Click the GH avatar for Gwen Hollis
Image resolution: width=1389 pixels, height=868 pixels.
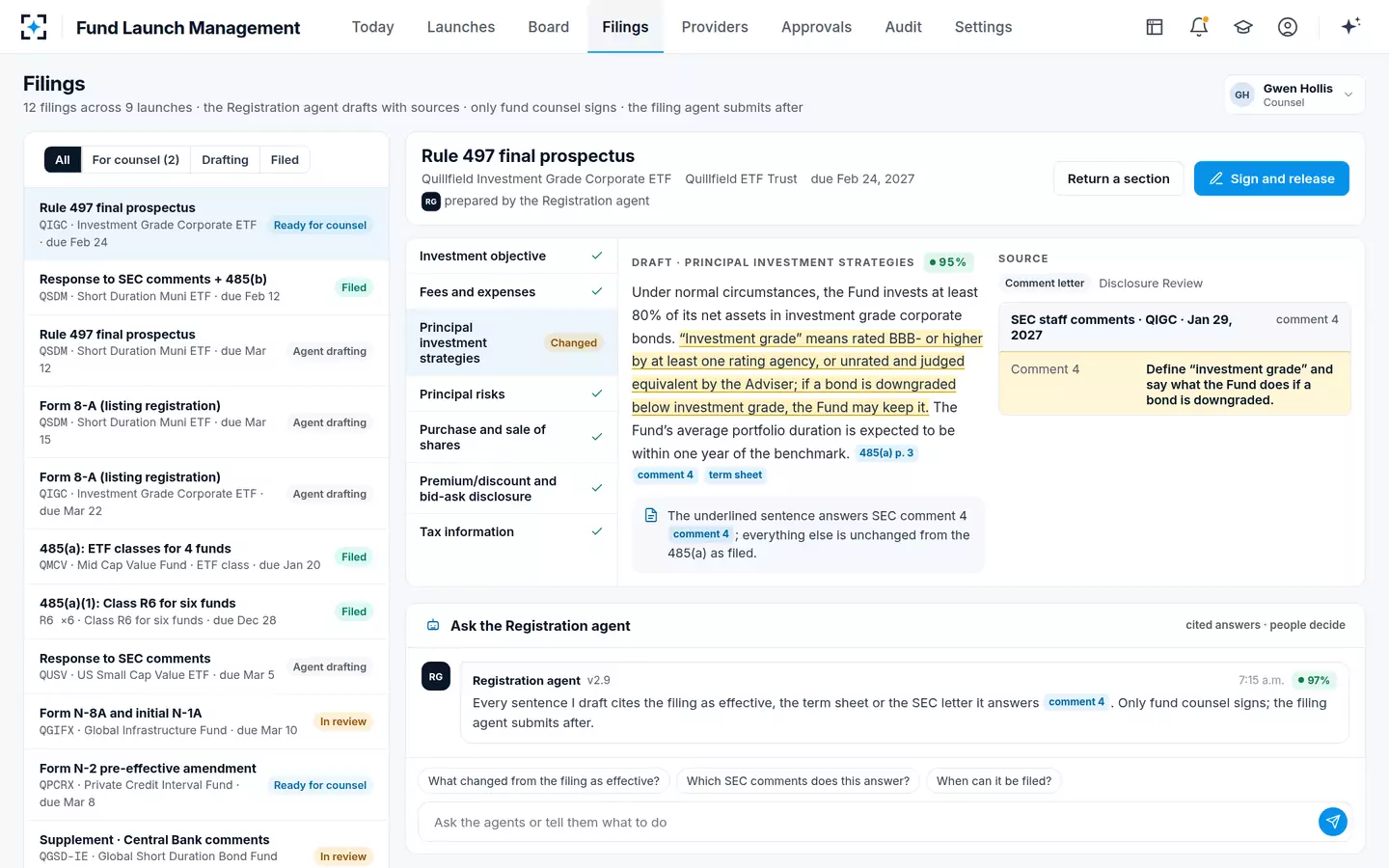(x=1242, y=95)
